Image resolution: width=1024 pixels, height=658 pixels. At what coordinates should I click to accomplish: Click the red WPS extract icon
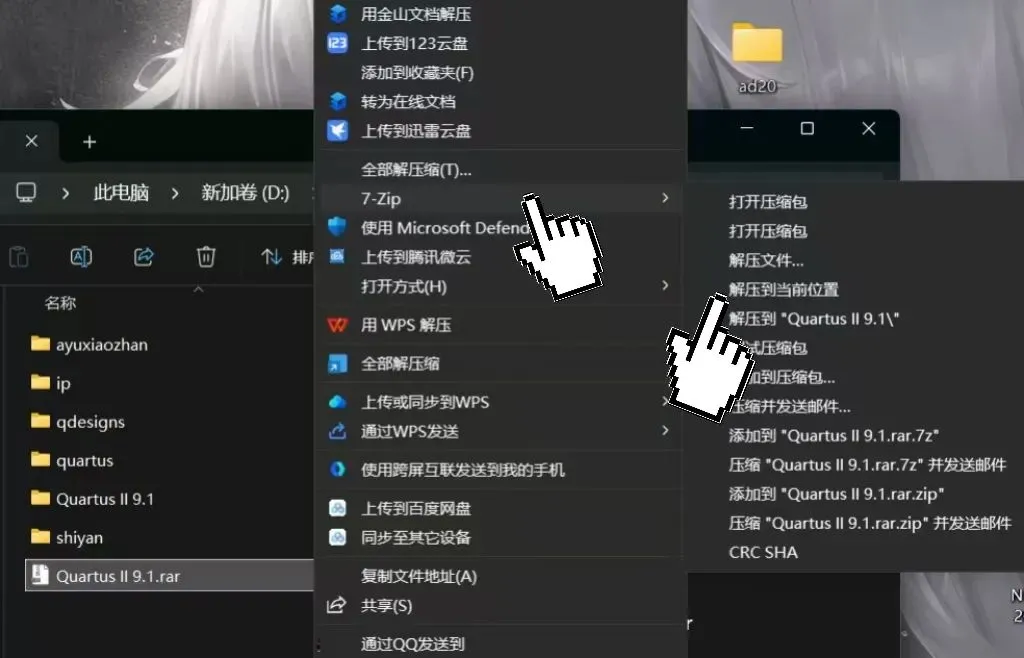pos(337,324)
